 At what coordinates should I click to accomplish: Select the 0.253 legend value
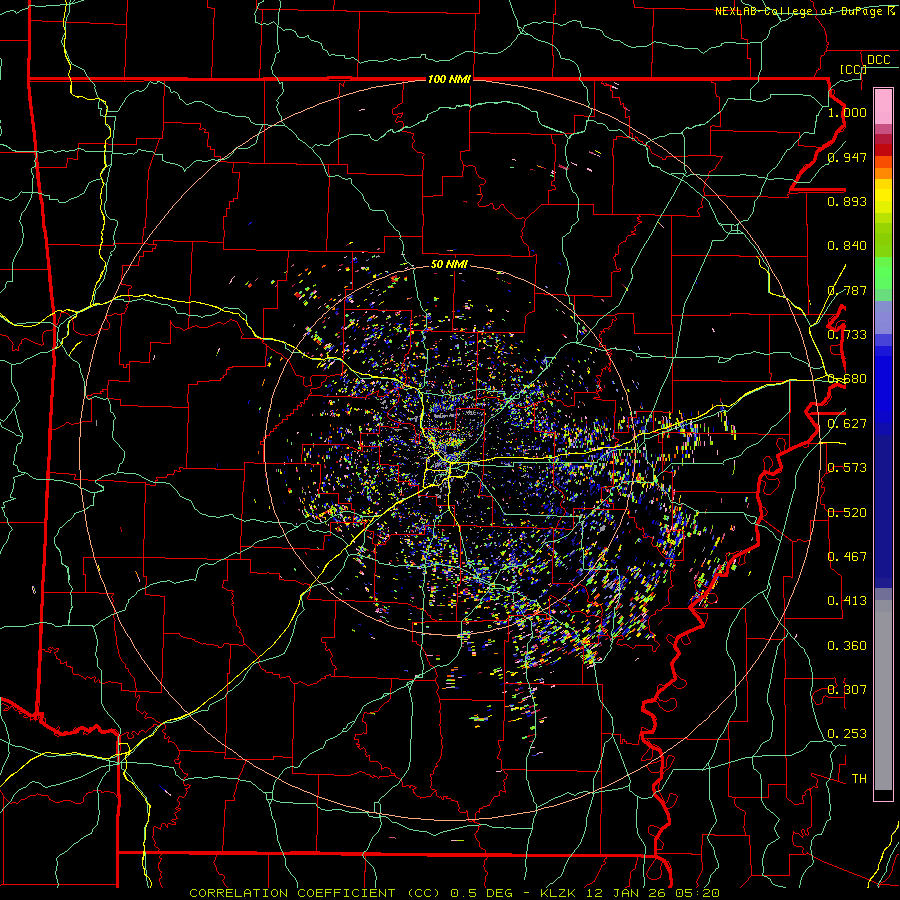(x=847, y=734)
